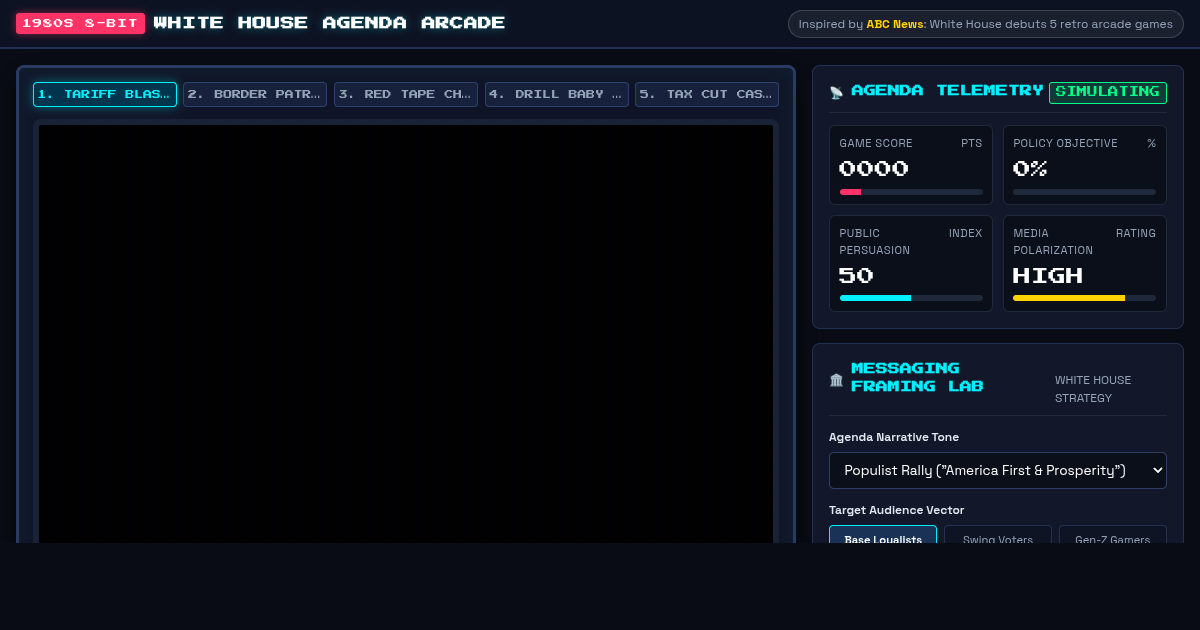Click the MEDIA POLARIZATION label
Image resolution: width=1200 pixels, height=630 pixels.
coord(1053,241)
